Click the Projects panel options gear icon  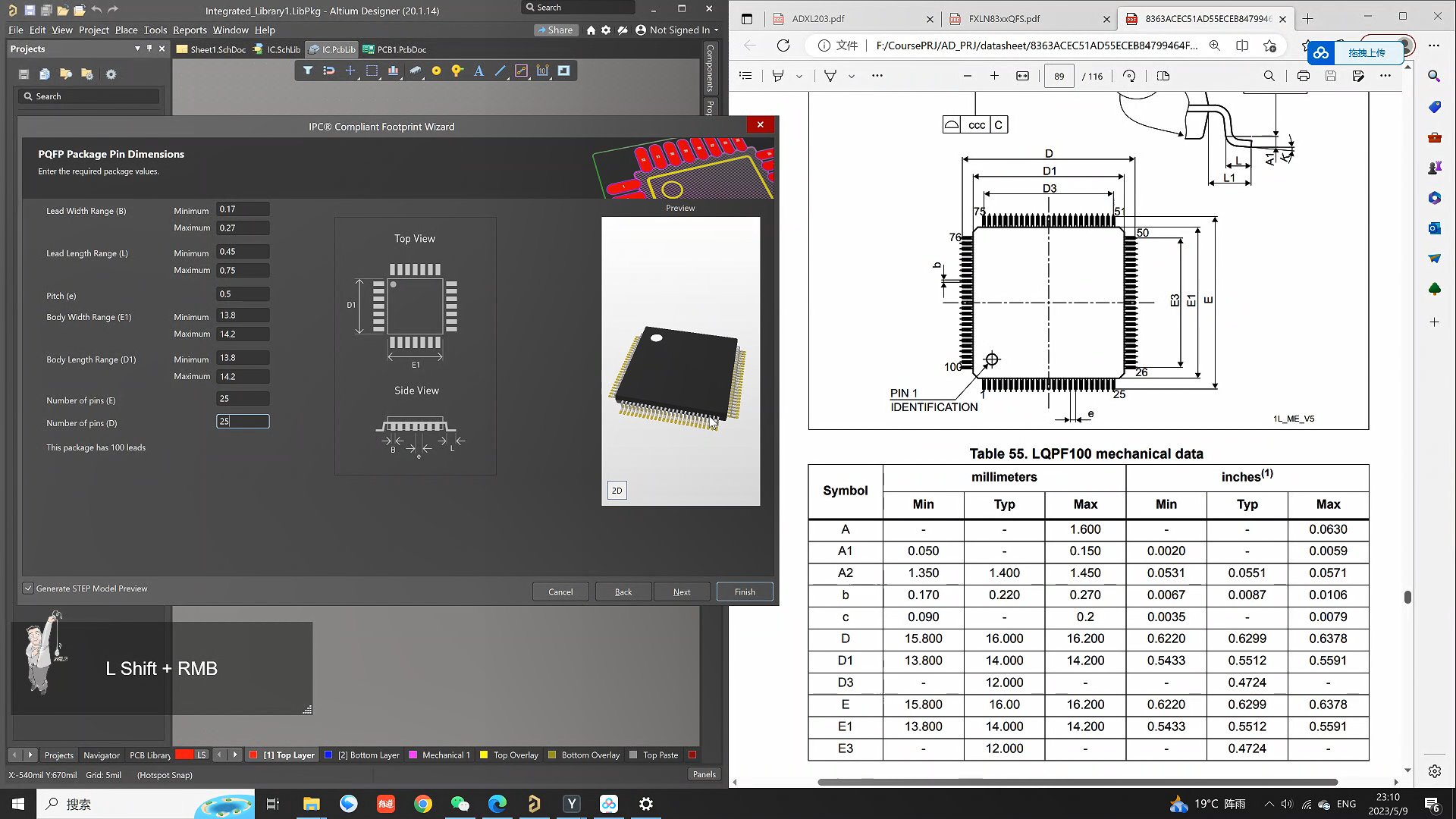click(111, 74)
